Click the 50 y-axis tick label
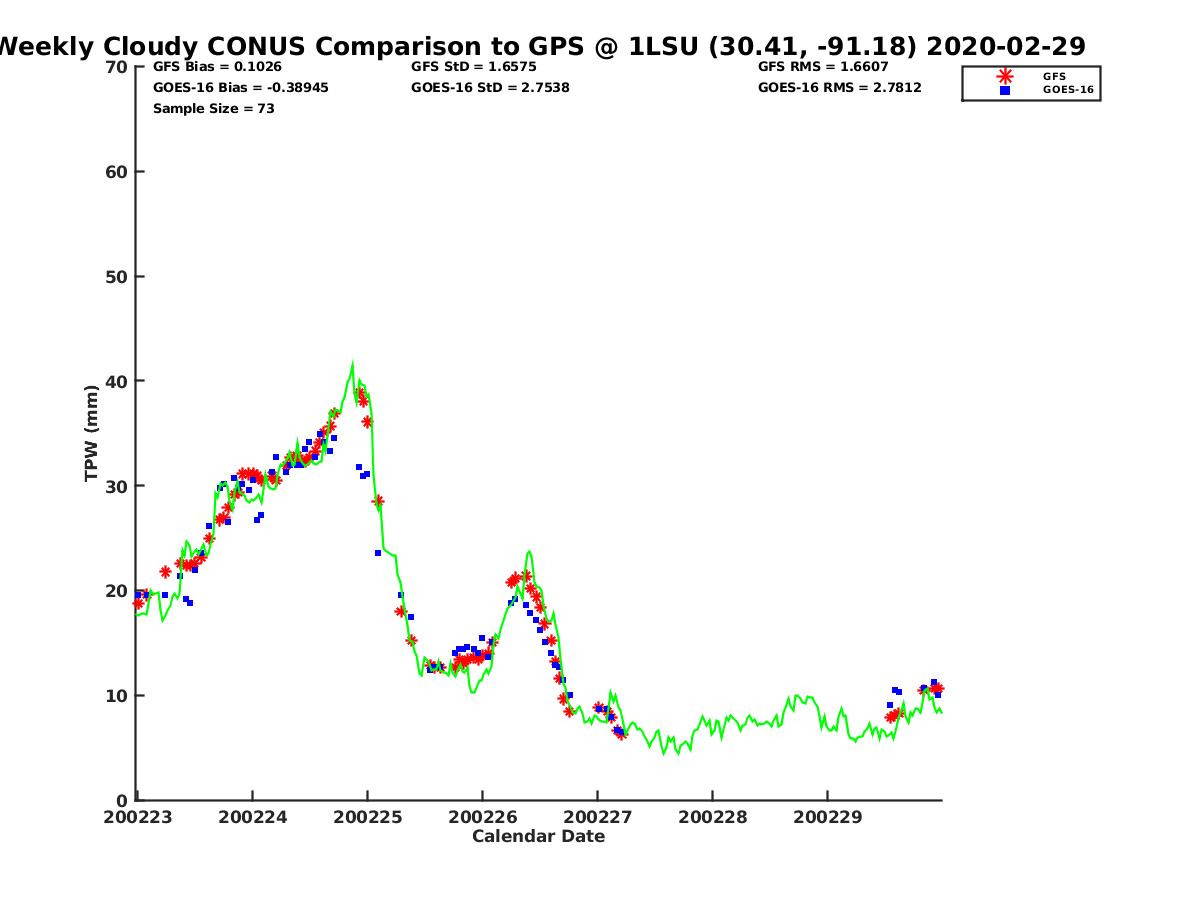Screen dimensions: 1200x900 (x=116, y=277)
